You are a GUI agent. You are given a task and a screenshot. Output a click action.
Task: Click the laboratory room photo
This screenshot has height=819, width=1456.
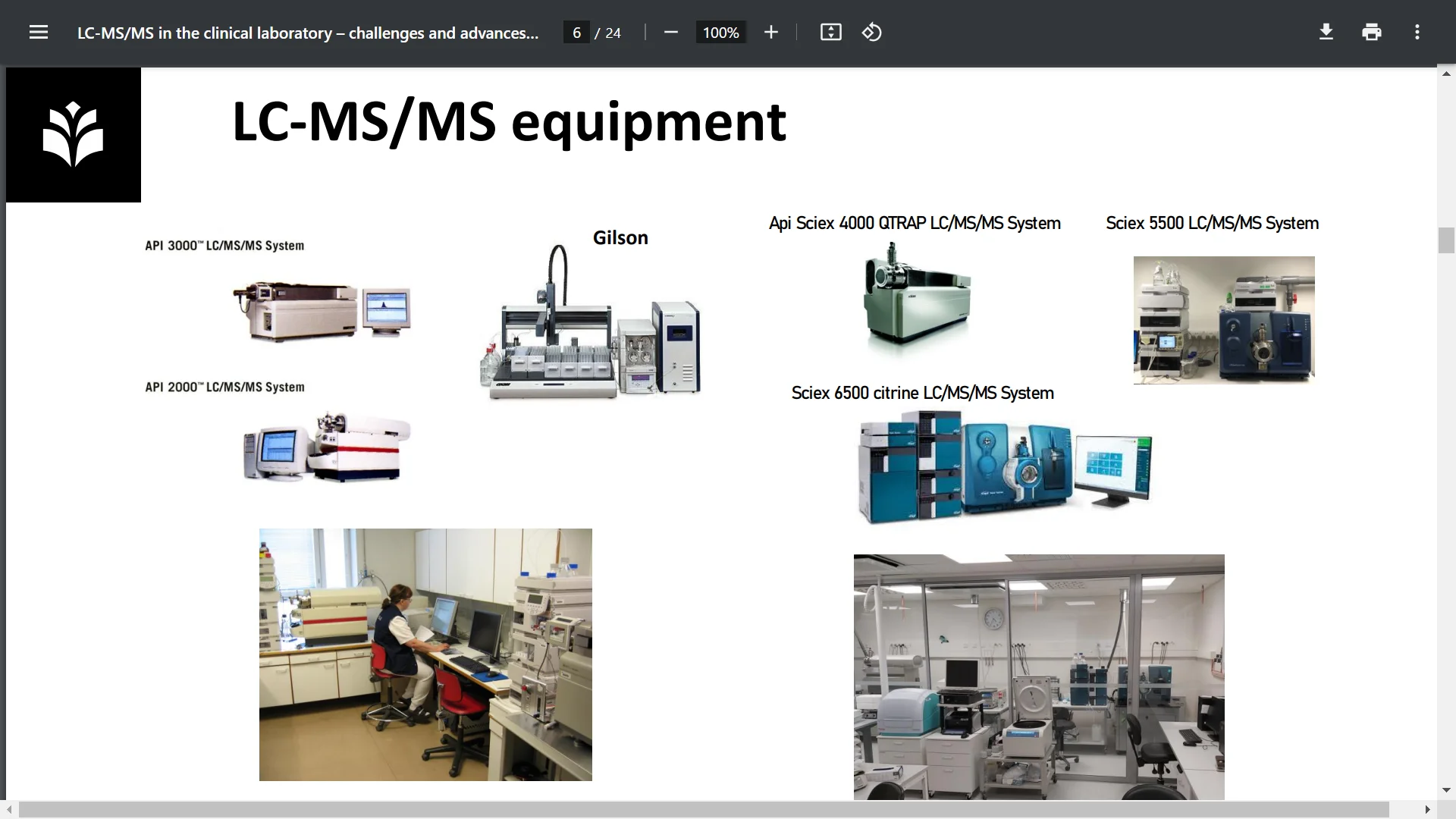[x=1039, y=676]
